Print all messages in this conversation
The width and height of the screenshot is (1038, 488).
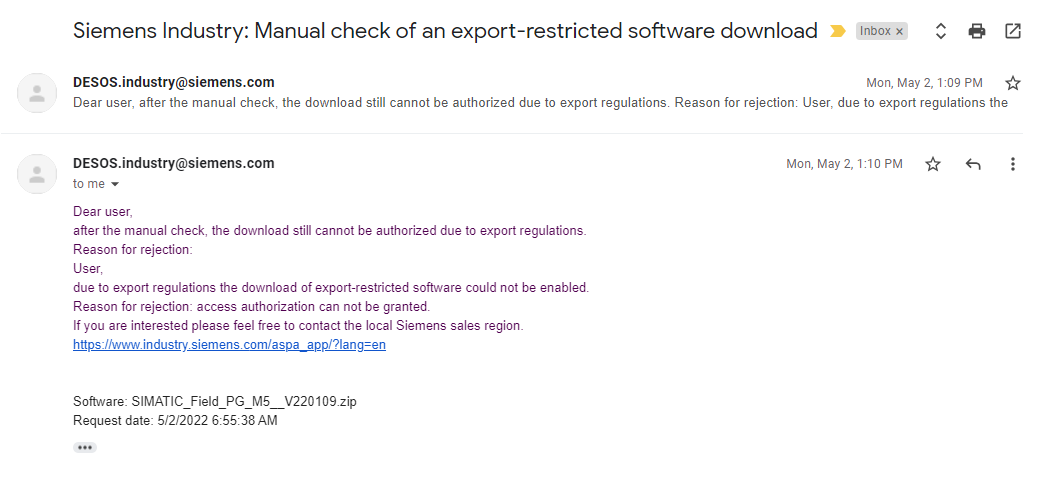[977, 31]
